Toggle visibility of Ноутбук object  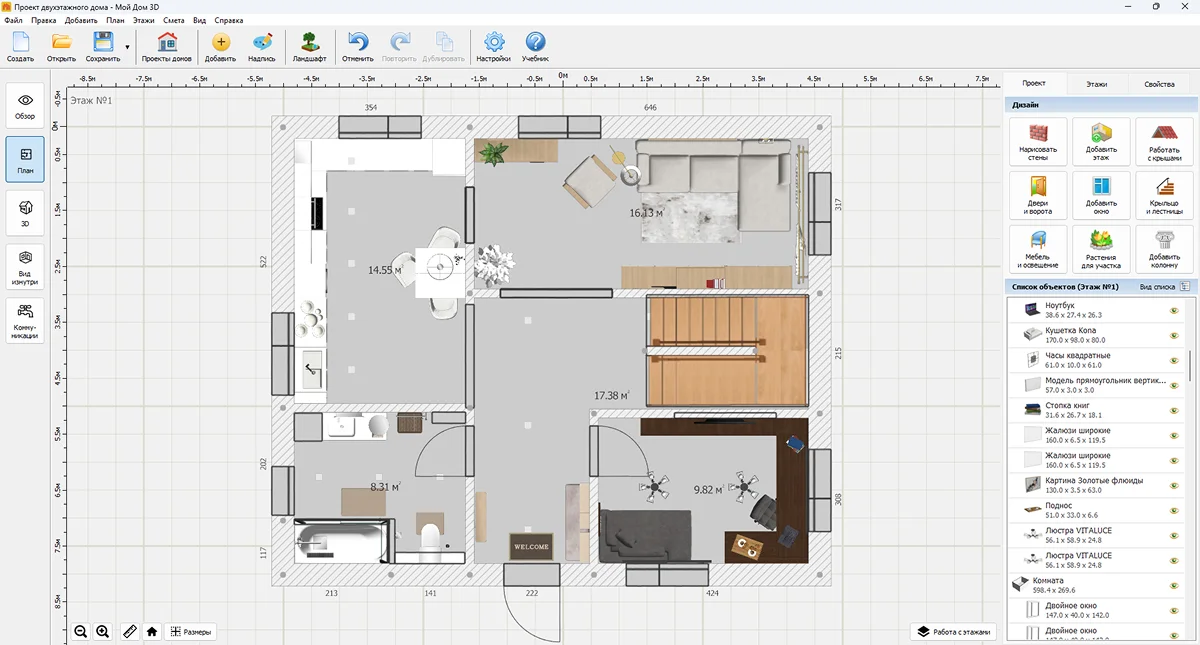pos(1174,310)
